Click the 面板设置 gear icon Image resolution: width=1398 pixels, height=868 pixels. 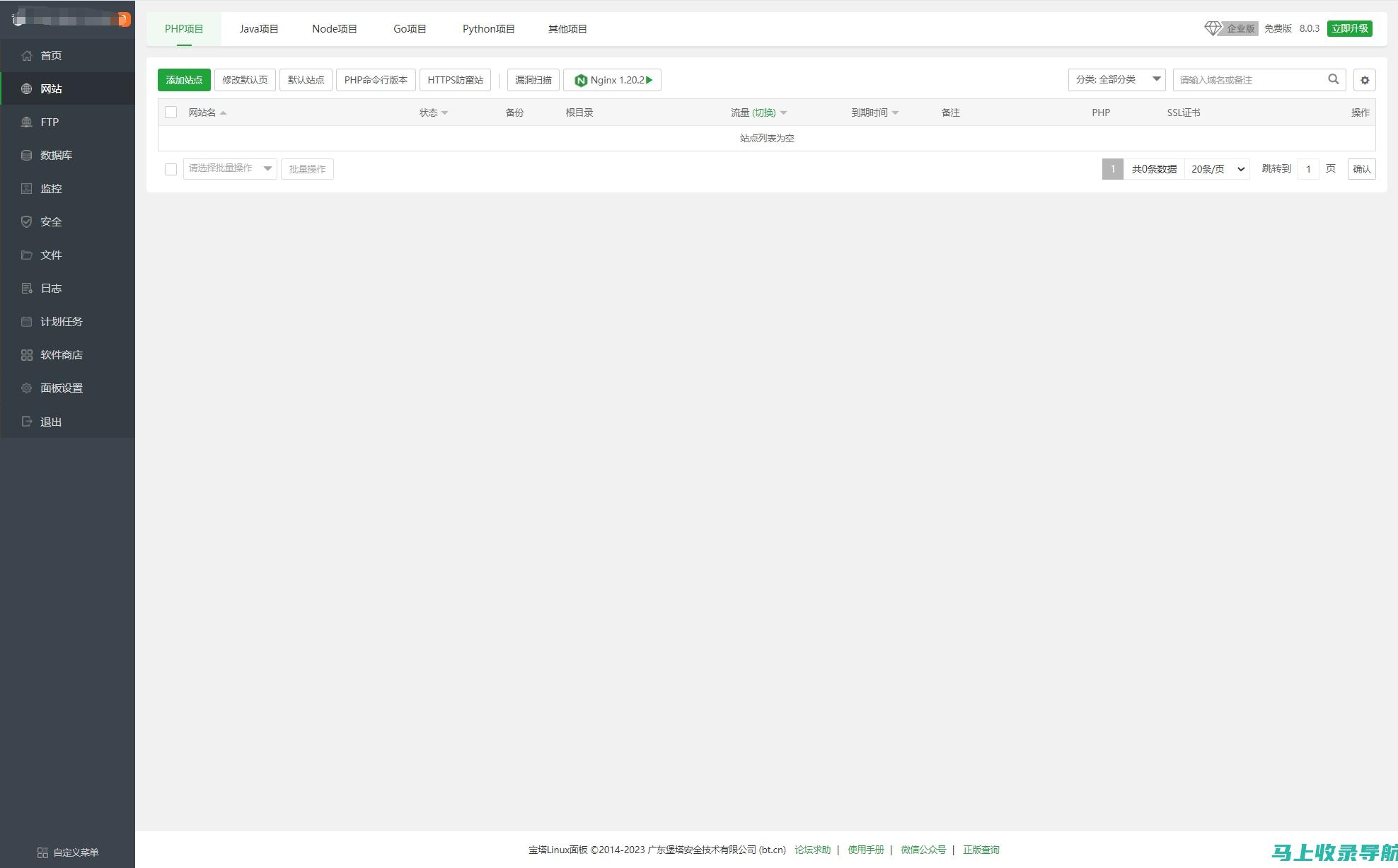coord(26,388)
